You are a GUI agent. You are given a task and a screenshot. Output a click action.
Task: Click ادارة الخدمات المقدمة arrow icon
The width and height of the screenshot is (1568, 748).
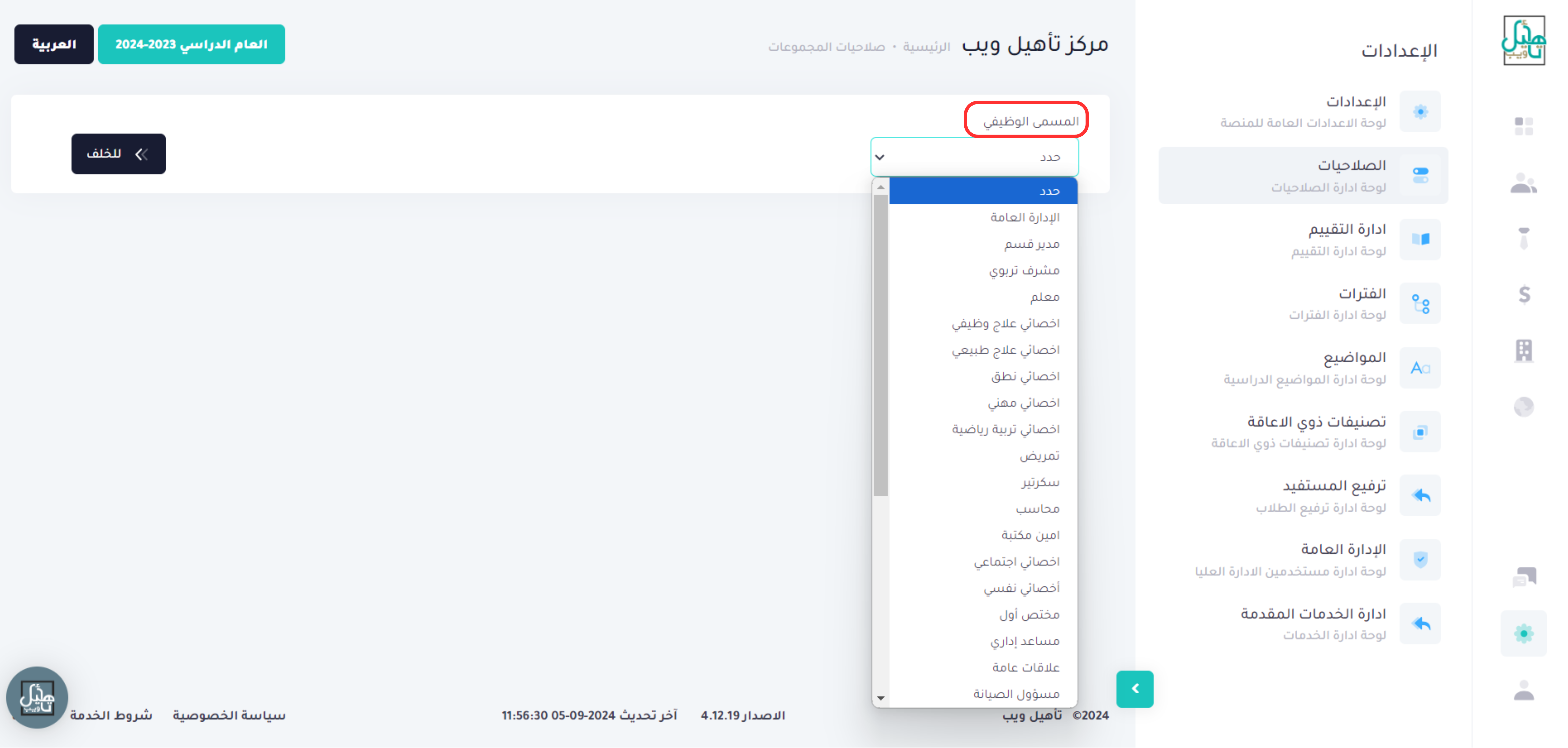click(1420, 623)
